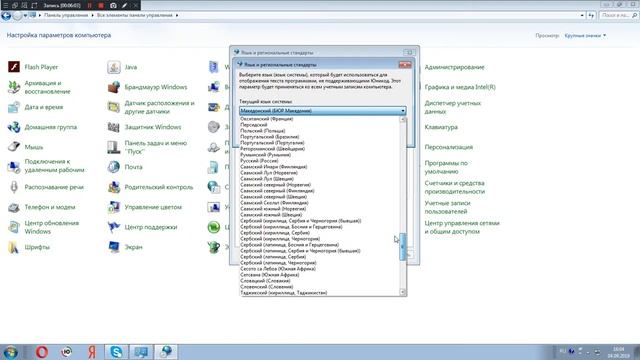Open the Дата и время icon
Viewport: 640px width, 360px height.
14,107
